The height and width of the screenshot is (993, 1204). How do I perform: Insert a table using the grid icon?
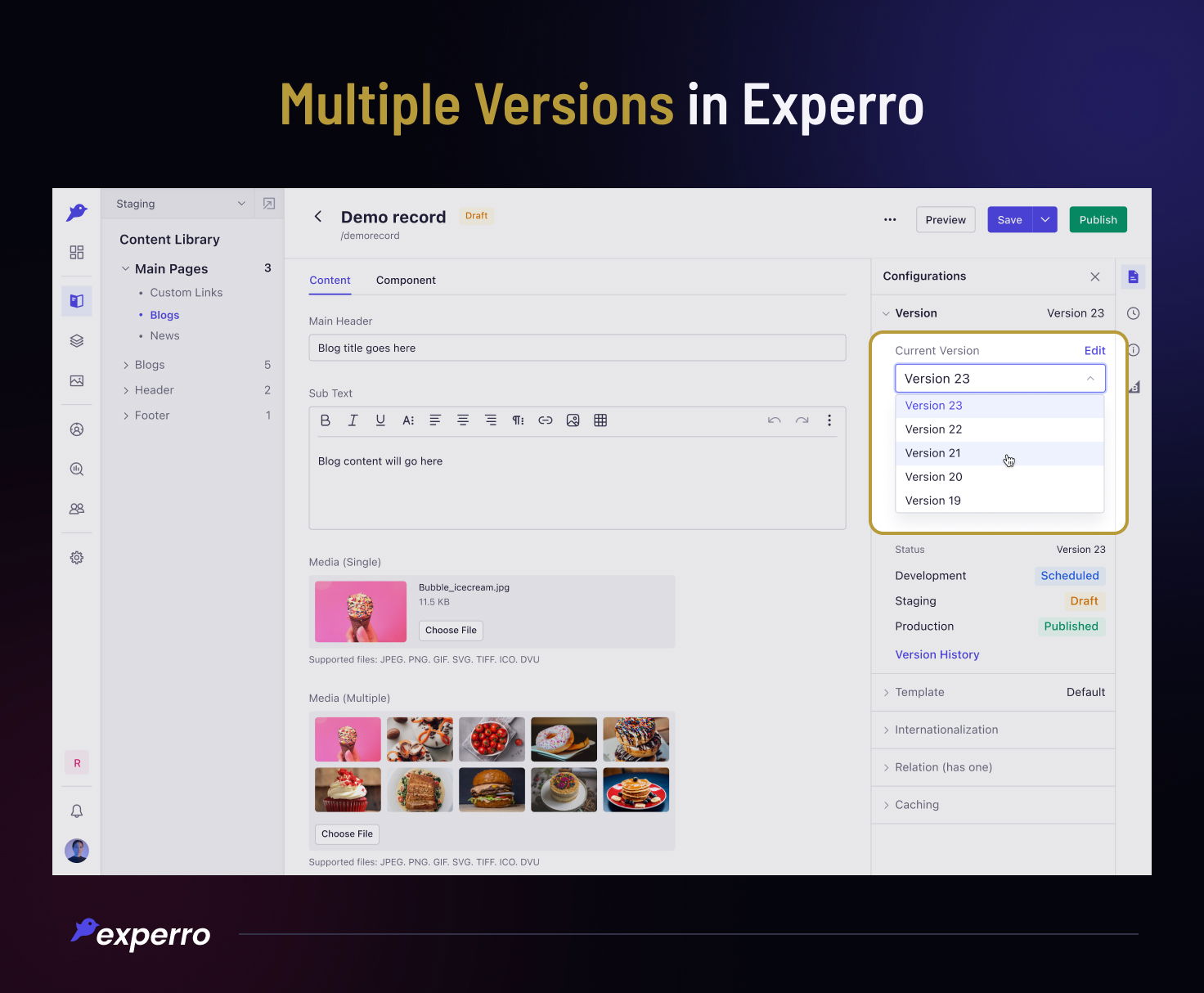pos(600,420)
